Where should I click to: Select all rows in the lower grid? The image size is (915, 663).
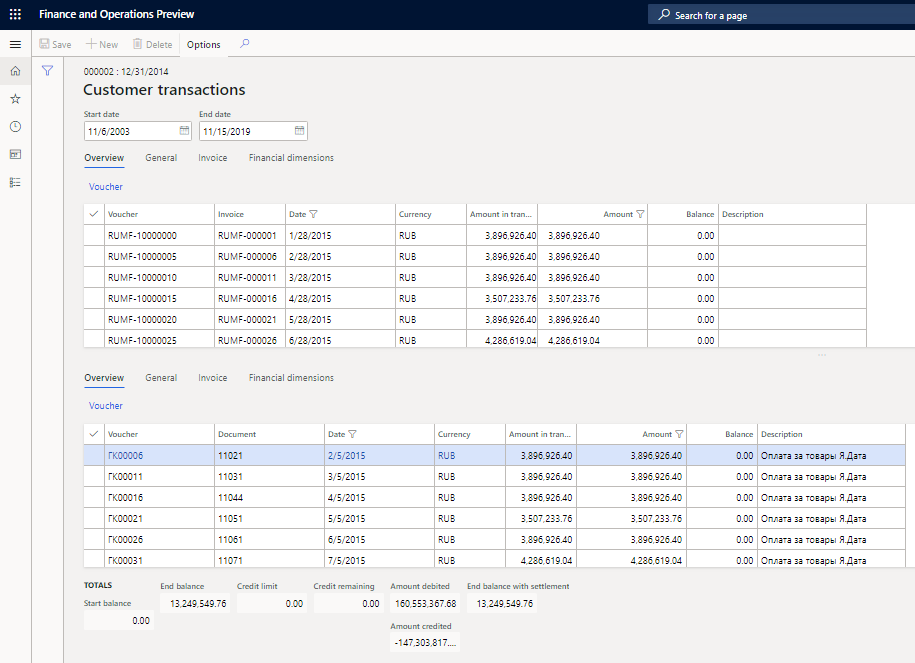[x=93, y=434]
